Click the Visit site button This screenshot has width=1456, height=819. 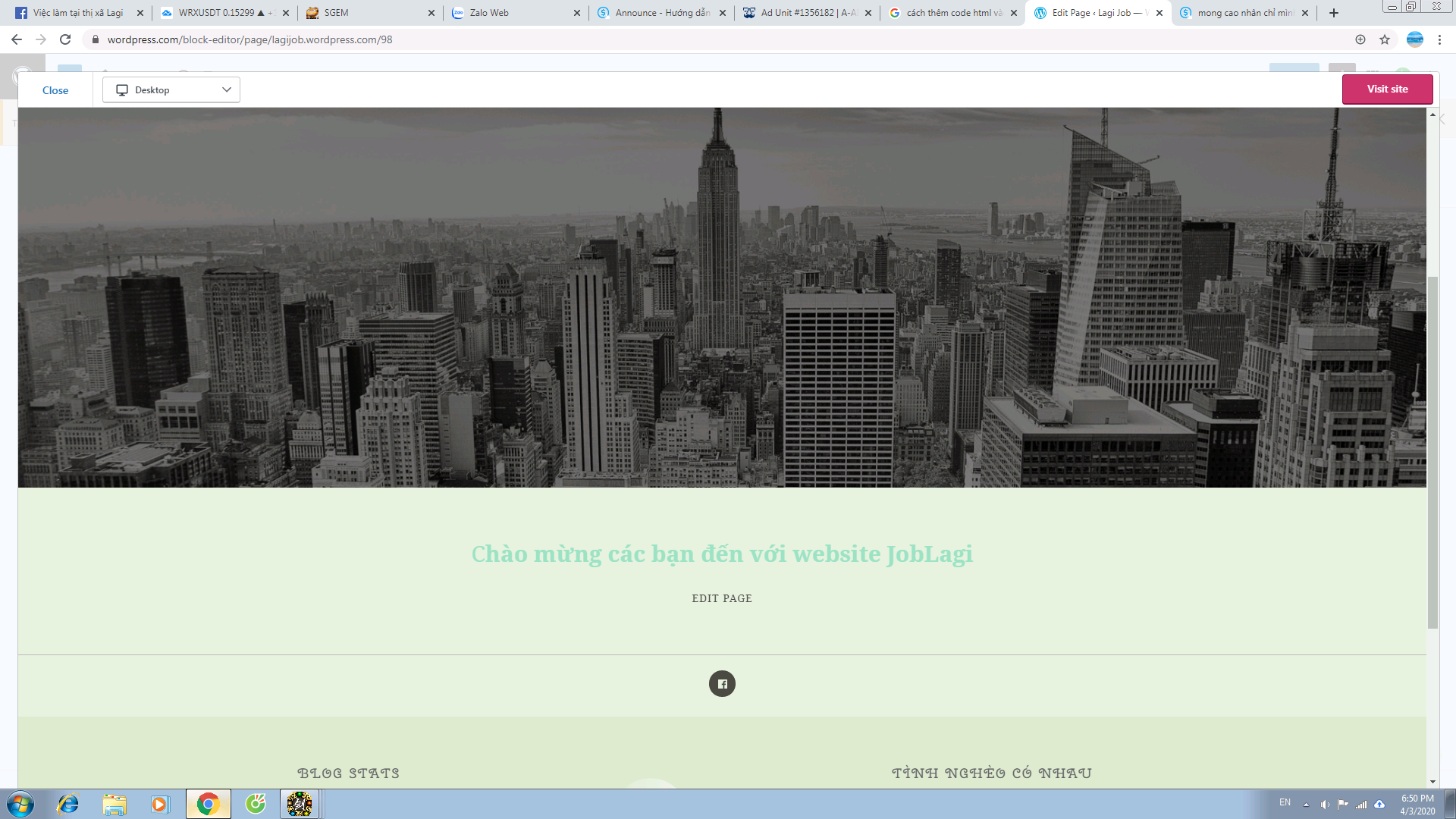[1387, 89]
